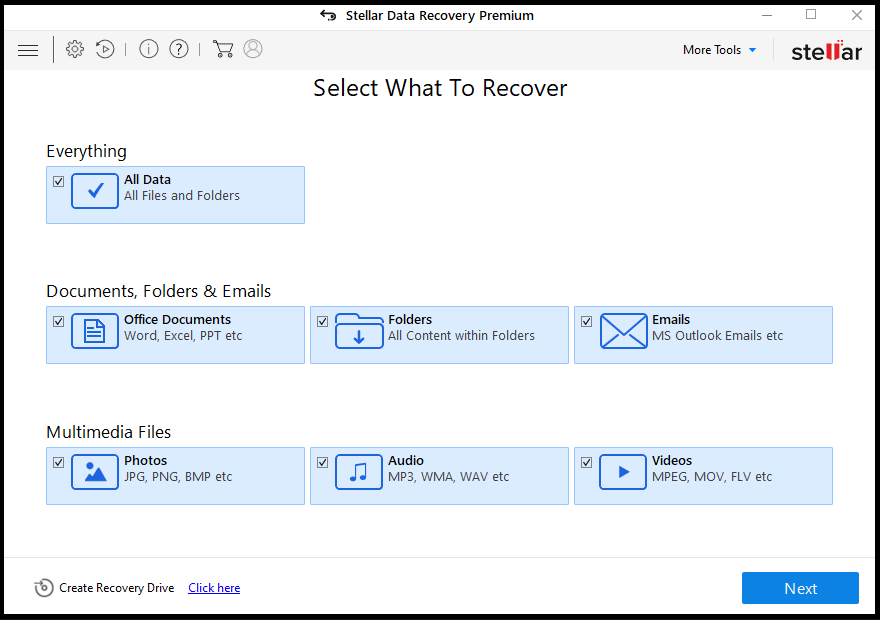880x620 pixels.
Task: Toggle the Photos checkbox
Action: click(58, 462)
